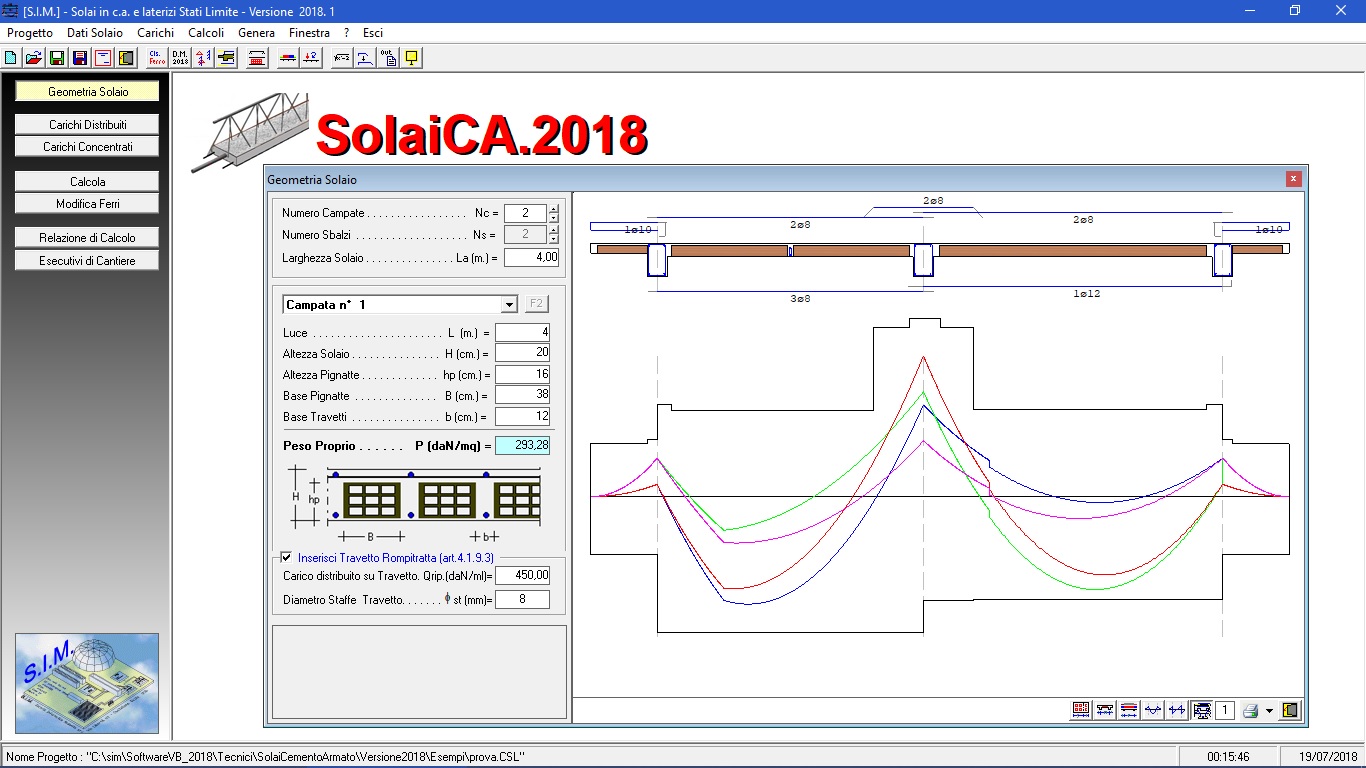
Task: Open the Calcoli menu
Action: tap(206, 33)
